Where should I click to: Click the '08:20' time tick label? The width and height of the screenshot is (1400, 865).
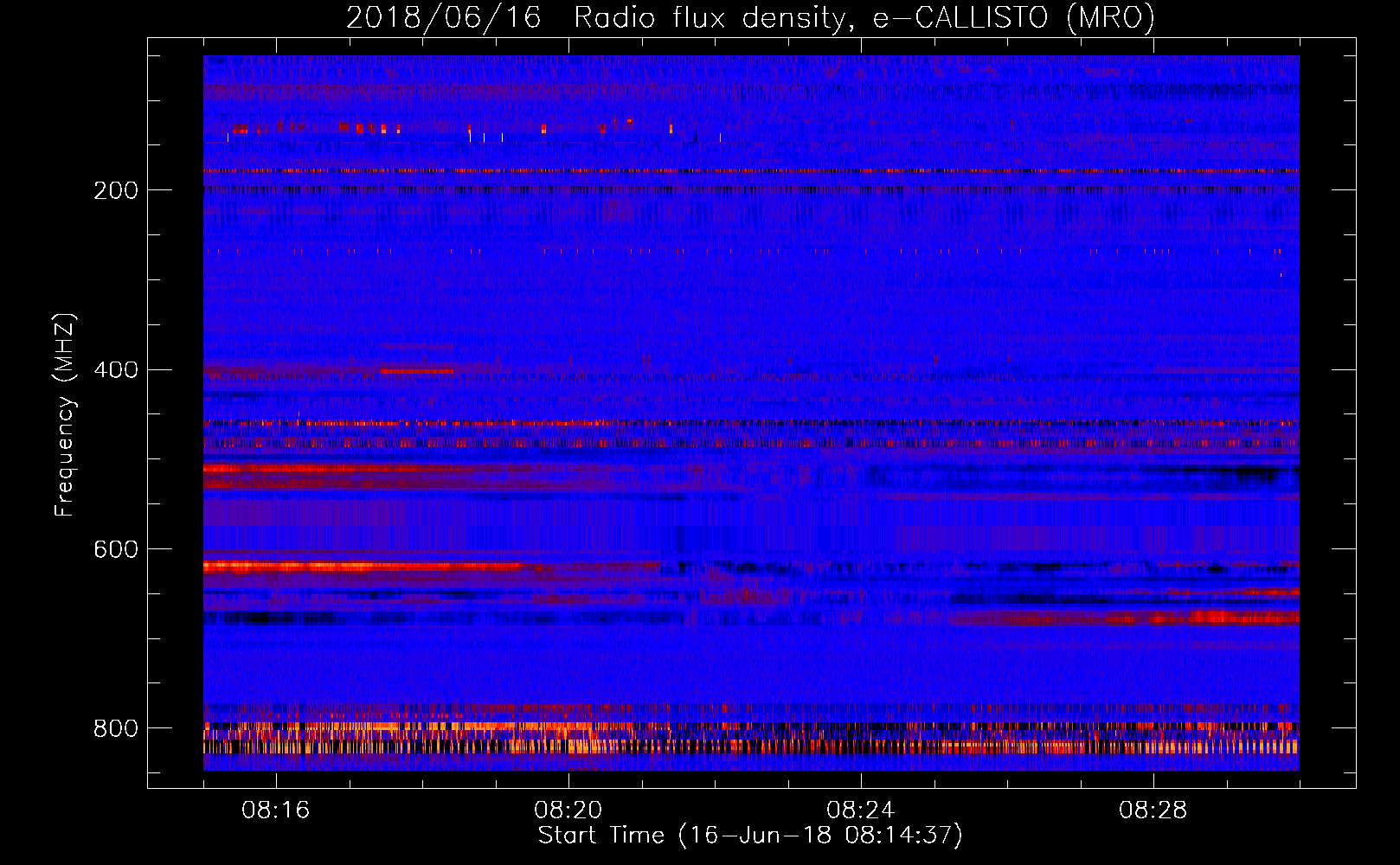tap(568, 811)
